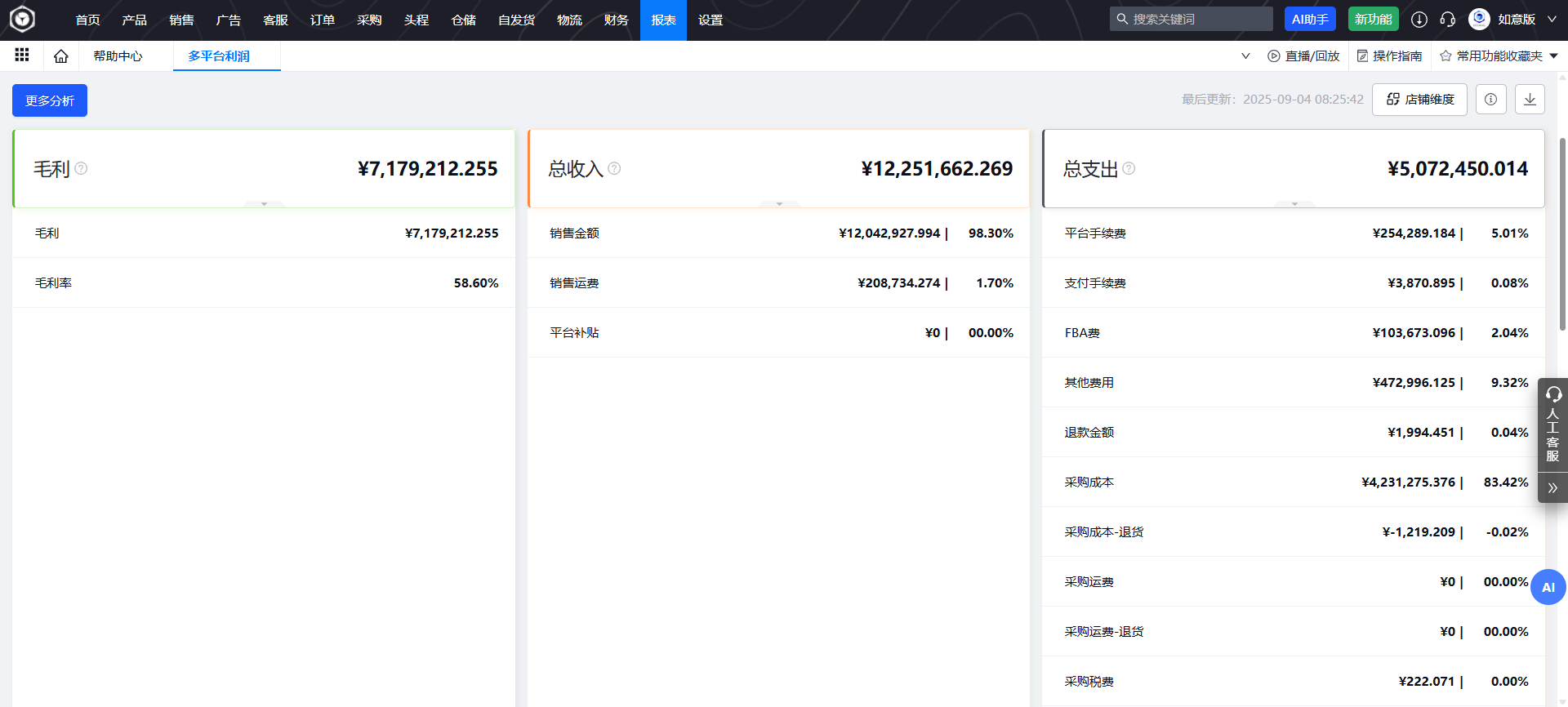Open the 财务 menu
This screenshot has width=1568, height=707.
(x=616, y=20)
